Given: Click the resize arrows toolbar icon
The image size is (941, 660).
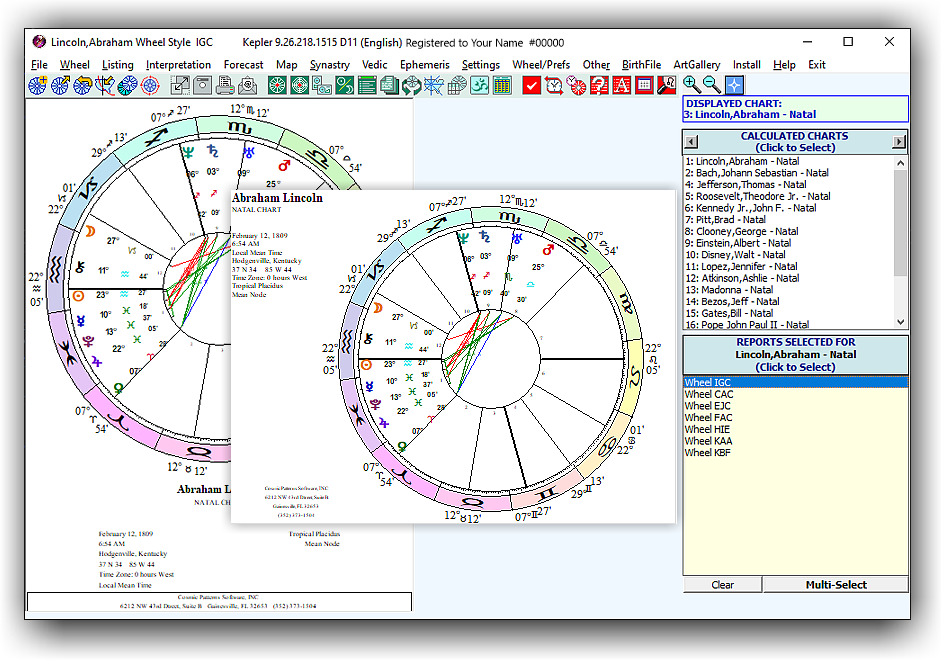Looking at the screenshot, I should coord(179,86).
